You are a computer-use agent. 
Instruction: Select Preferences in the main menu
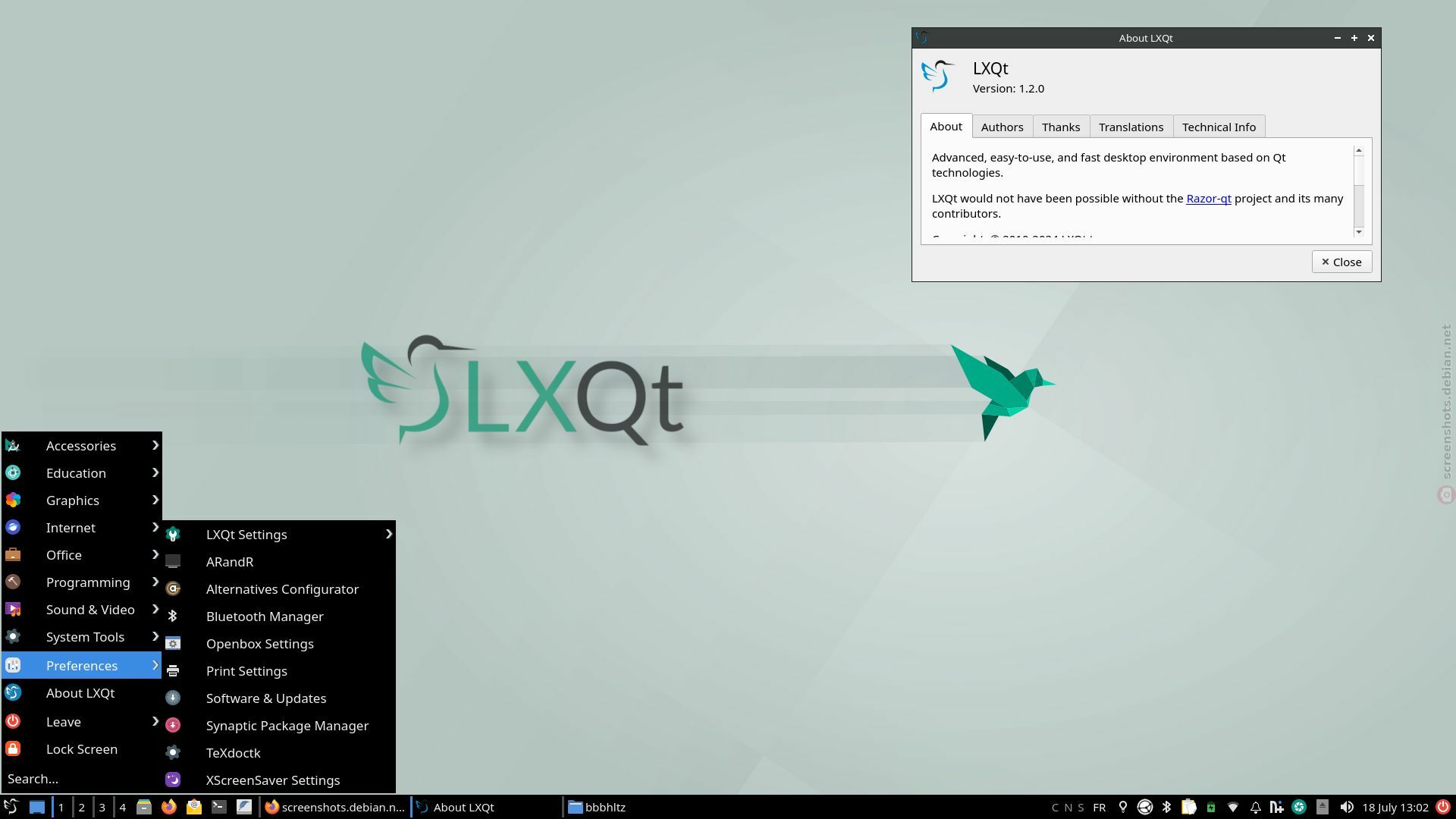coord(81,666)
